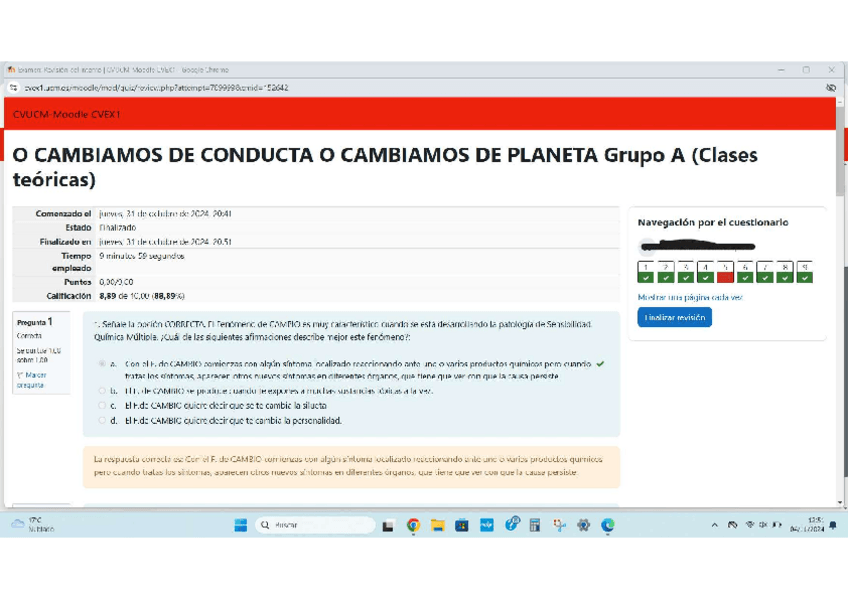Open battery tray icon
Image resolution: width=848 pixels, height=599 pixels.
777,525
